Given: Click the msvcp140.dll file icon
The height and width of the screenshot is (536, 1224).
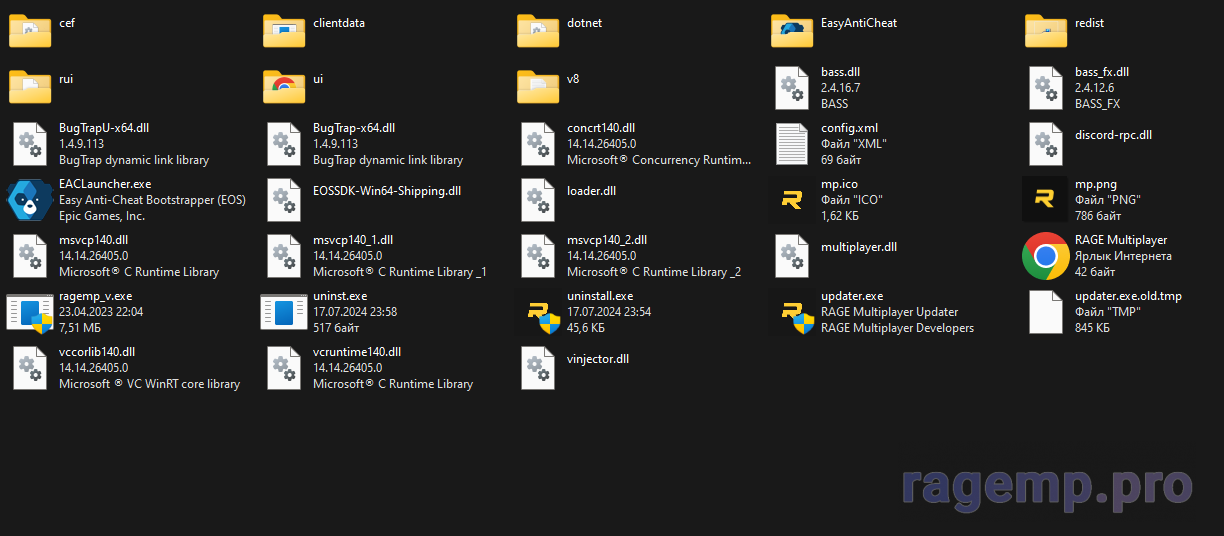Looking at the screenshot, I should click(x=30, y=256).
